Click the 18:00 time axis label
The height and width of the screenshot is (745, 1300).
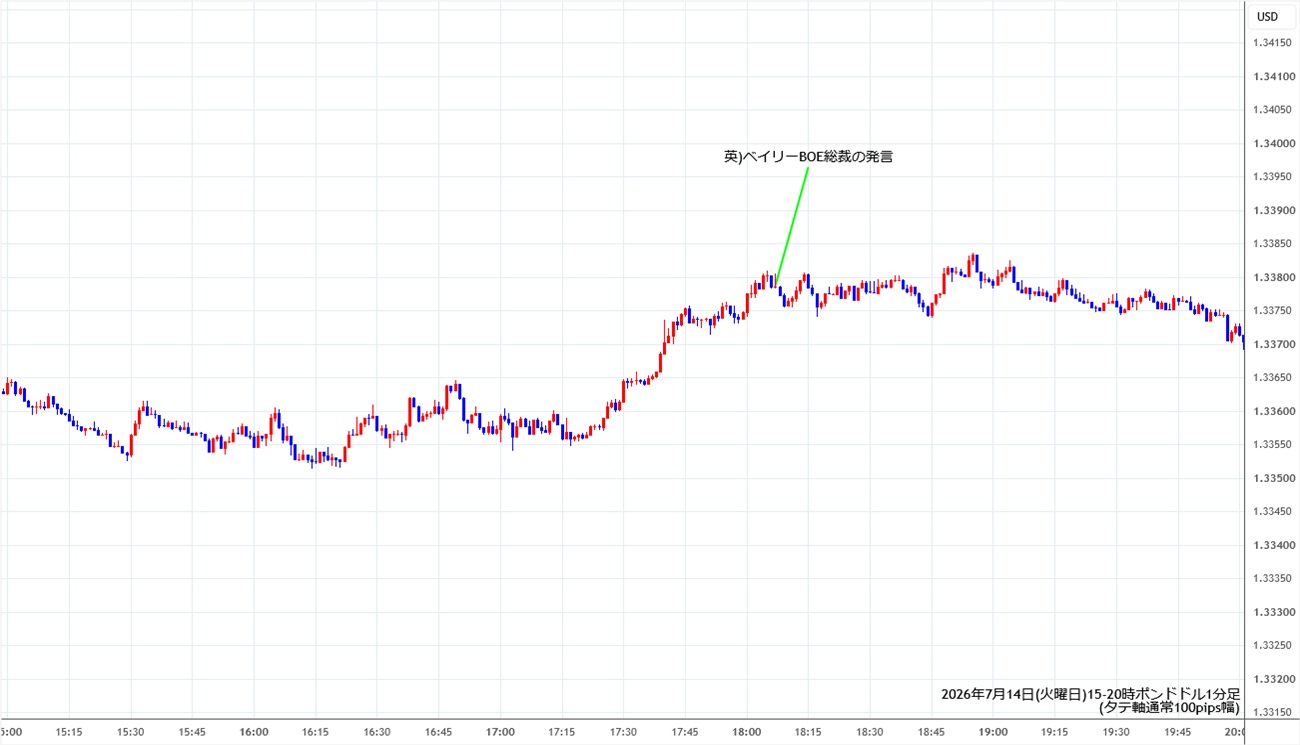(x=746, y=732)
